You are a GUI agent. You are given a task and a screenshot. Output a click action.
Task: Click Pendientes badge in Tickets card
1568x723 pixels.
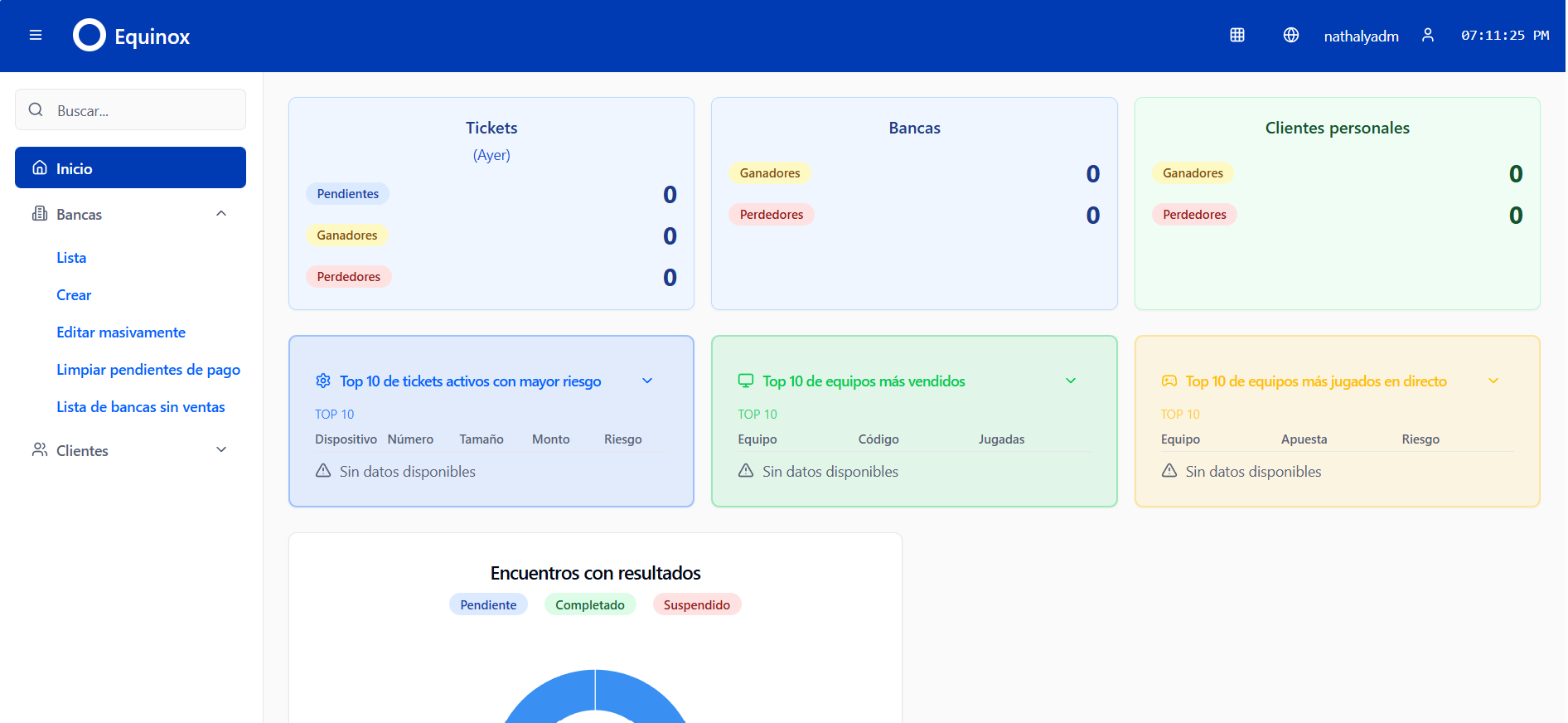(348, 193)
